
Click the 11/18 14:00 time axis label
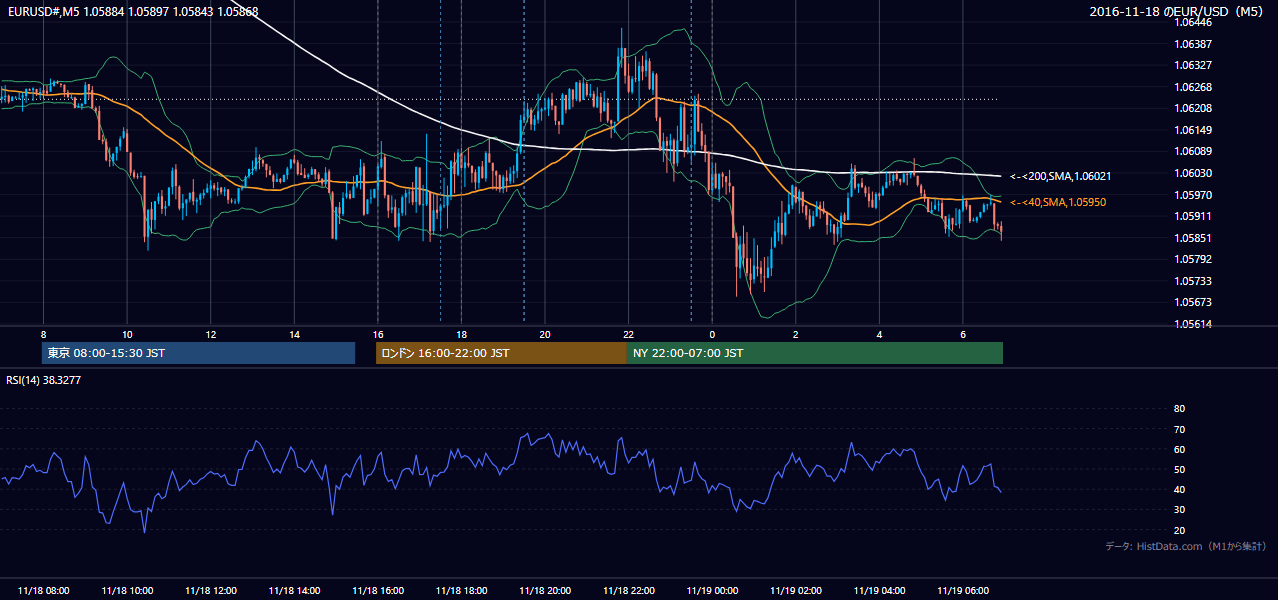pos(294,590)
